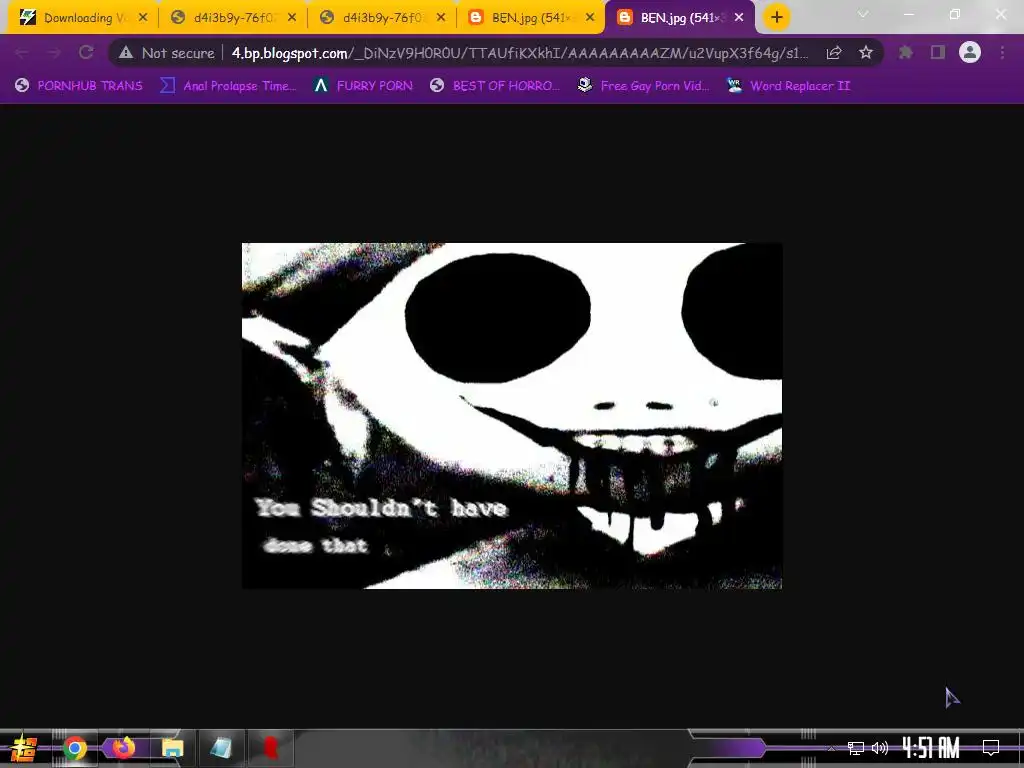Image resolution: width=1024 pixels, height=768 pixels.
Task: Close the active BEN.jpg tab
Action: pyautogui.click(x=739, y=18)
